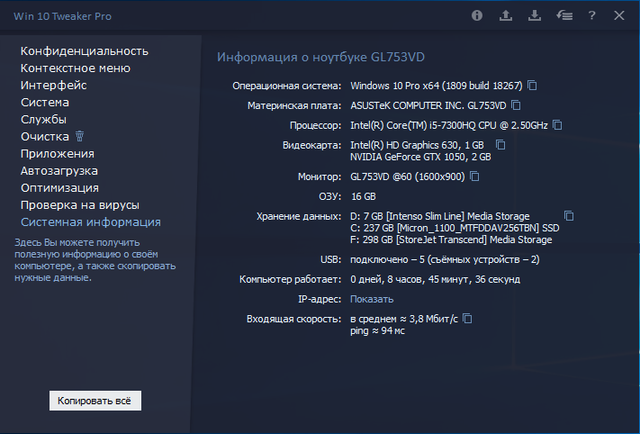Image resolution: width=640 pixels, height=434 pixels.
Task: Click the uptime 0 дней, 8 часов value
Action: pos(435,279)
